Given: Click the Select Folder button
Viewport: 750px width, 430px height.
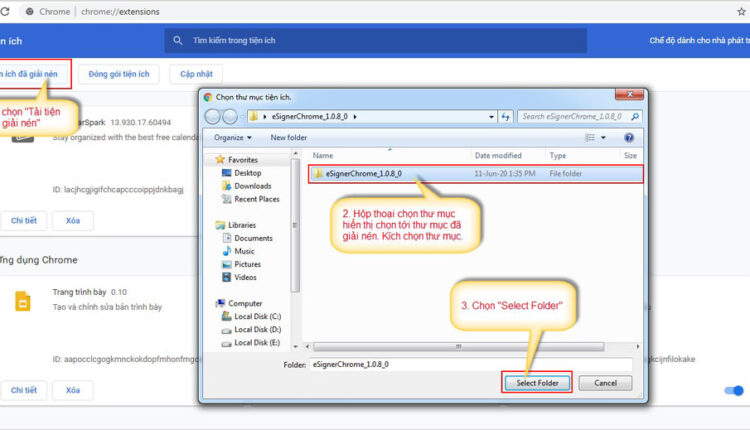Looking at the screenshot, I should (x=537, y=383).
